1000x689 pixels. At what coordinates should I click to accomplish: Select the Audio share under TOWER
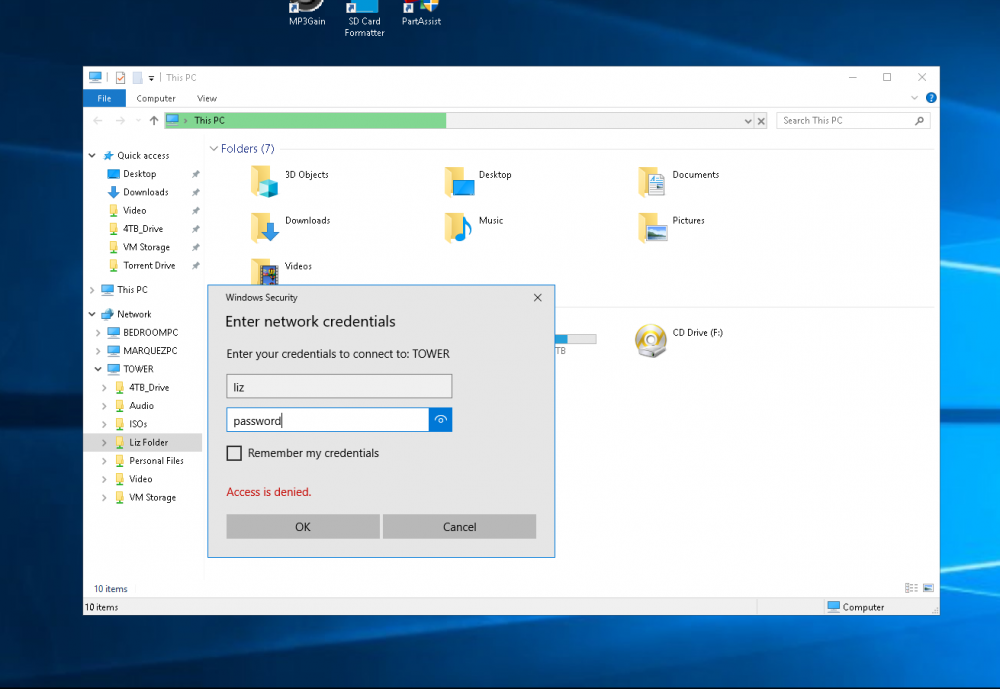[141, 406]
